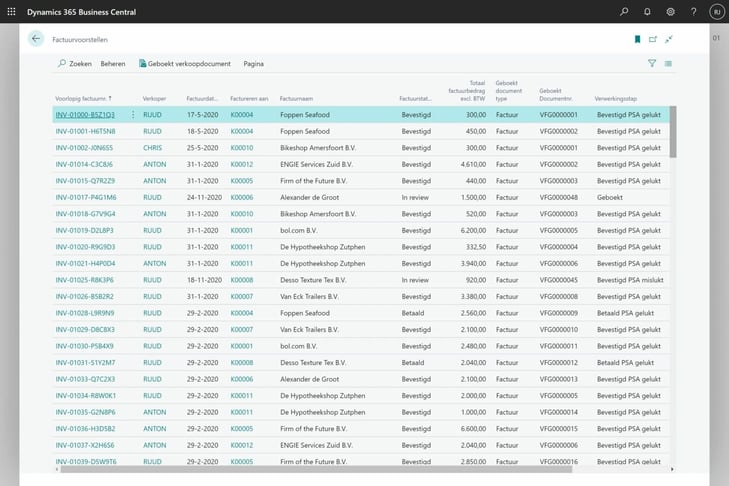Change list layout view icon
This screenshot has width=729, height=486.
point(668,63)
